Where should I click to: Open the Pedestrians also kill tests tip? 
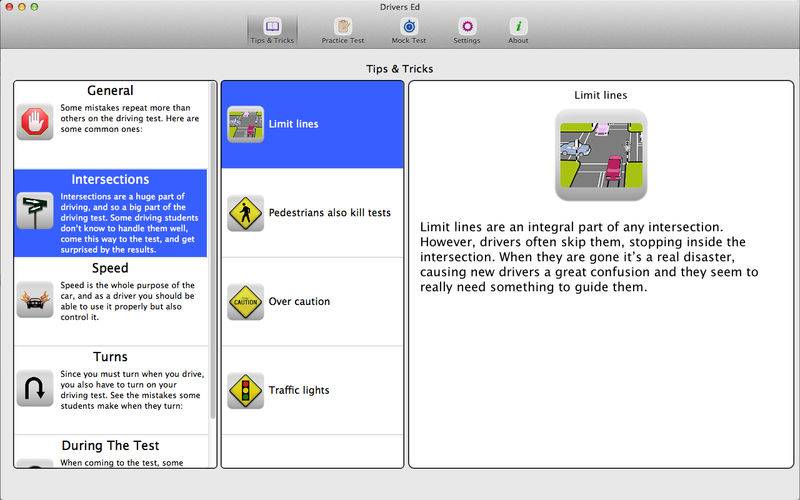pyautogui.click(x=329, y=213)
